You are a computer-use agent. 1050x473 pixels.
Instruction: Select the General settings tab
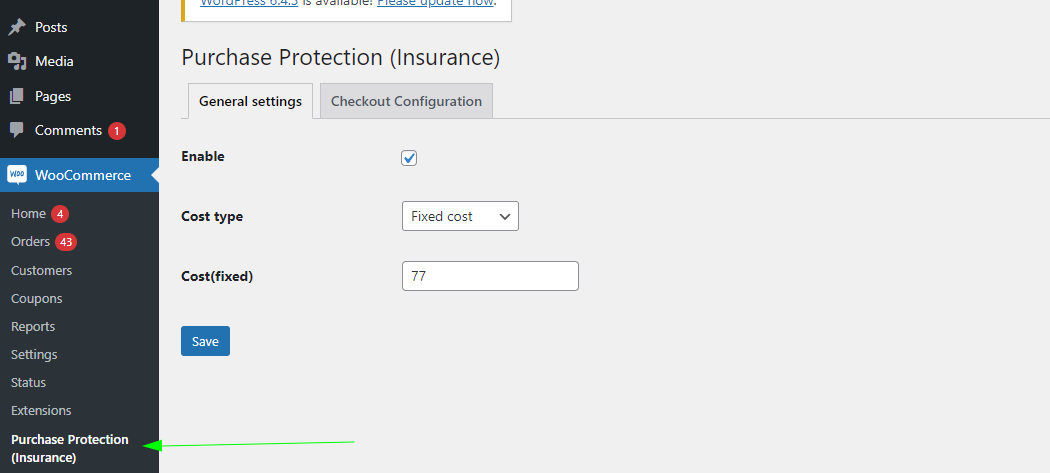pos(250,101)
